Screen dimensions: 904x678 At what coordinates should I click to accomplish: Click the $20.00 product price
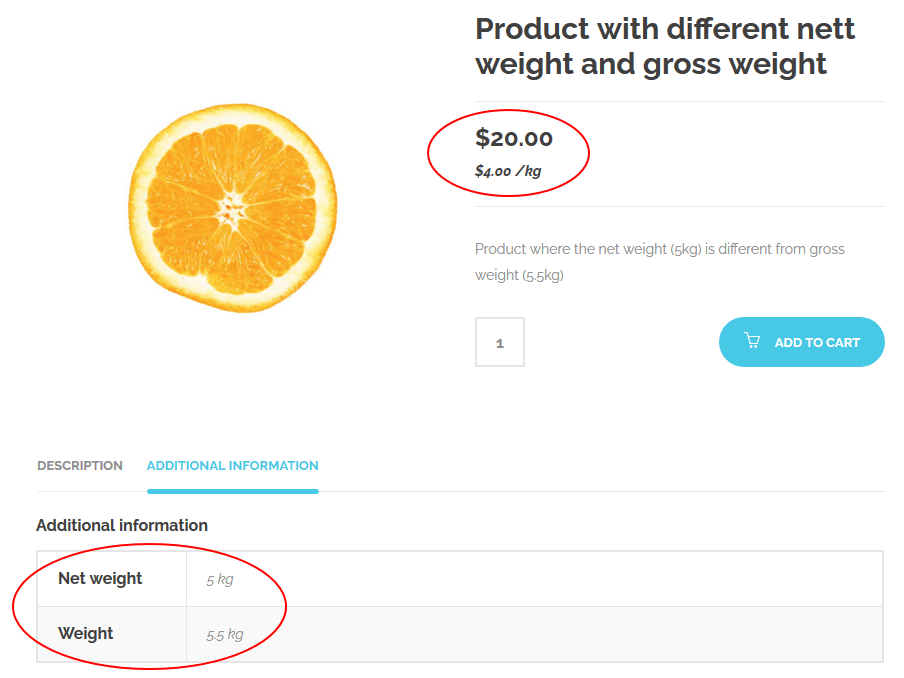[514, 138]
